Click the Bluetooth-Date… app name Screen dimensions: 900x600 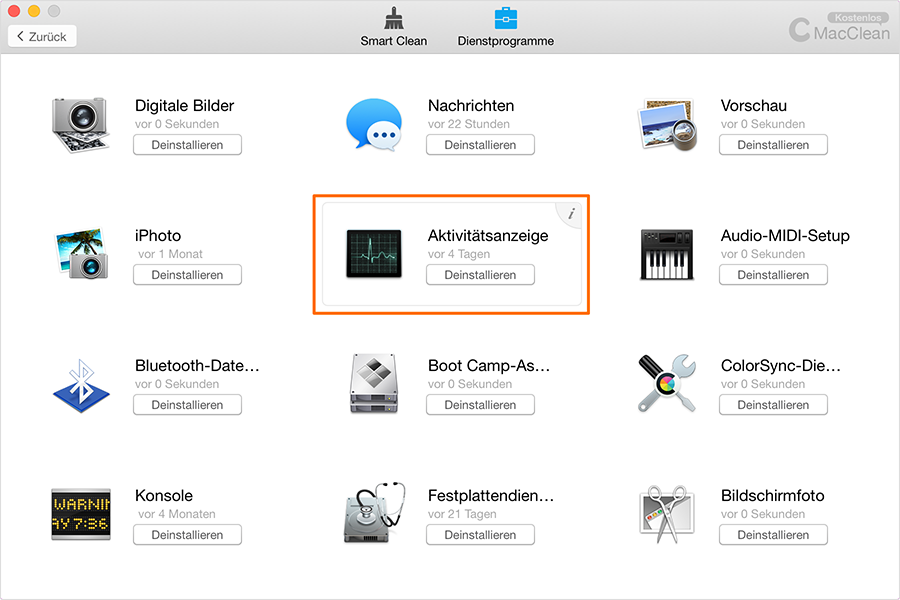[197, 366]
